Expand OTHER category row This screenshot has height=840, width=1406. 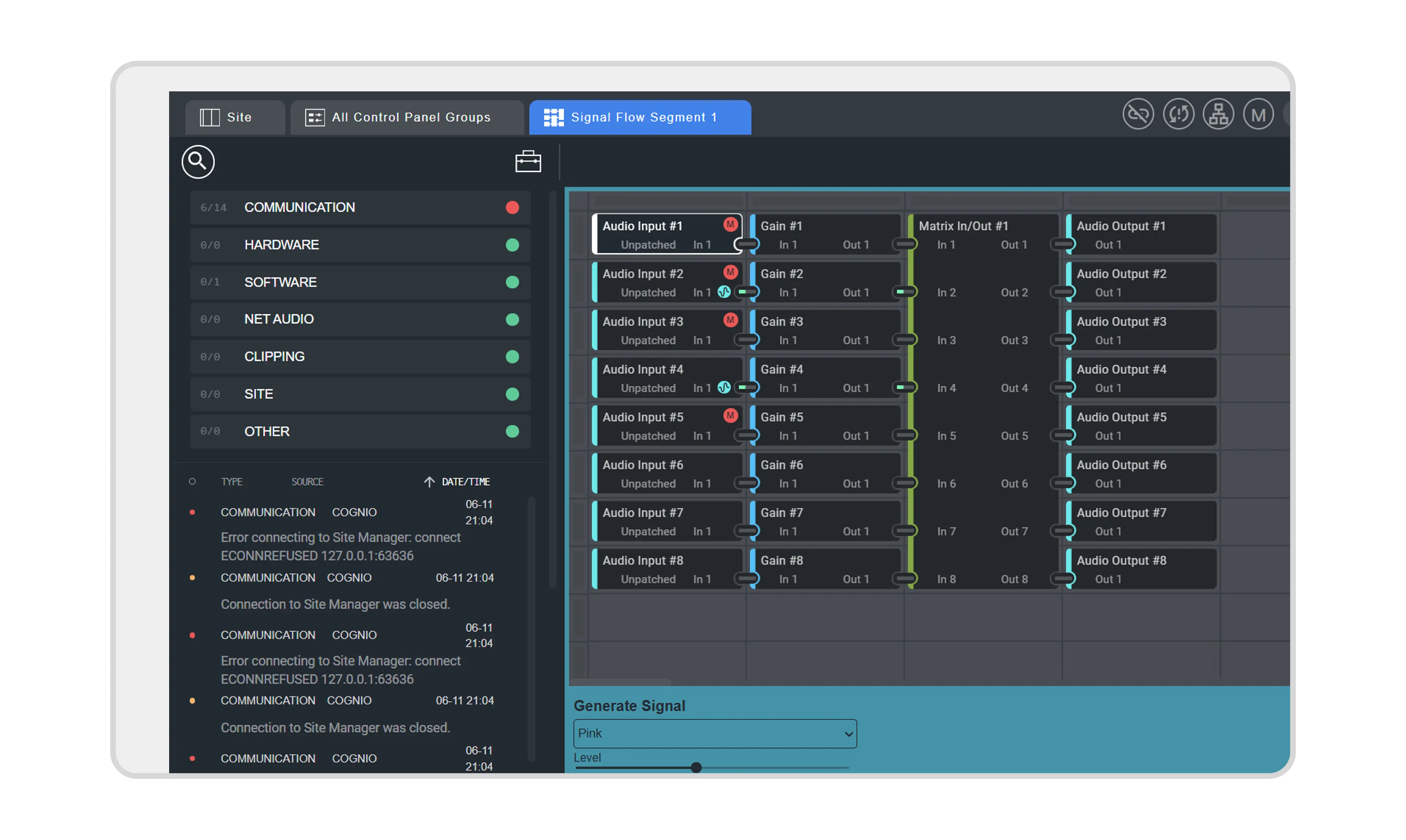(x=360, y=431)
